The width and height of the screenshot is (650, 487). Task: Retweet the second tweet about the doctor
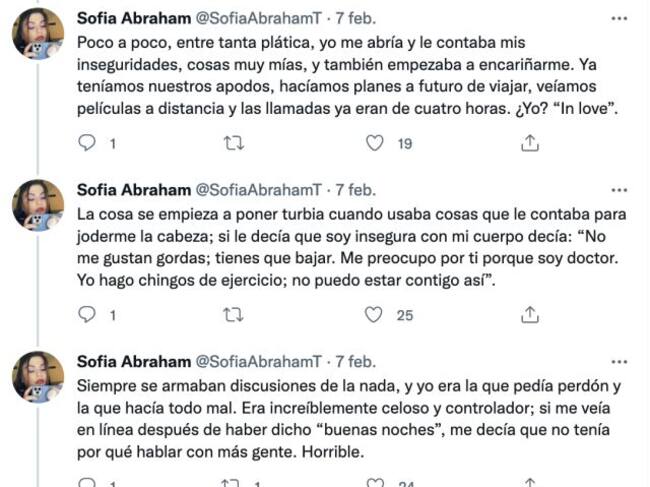tap(231, 316)
